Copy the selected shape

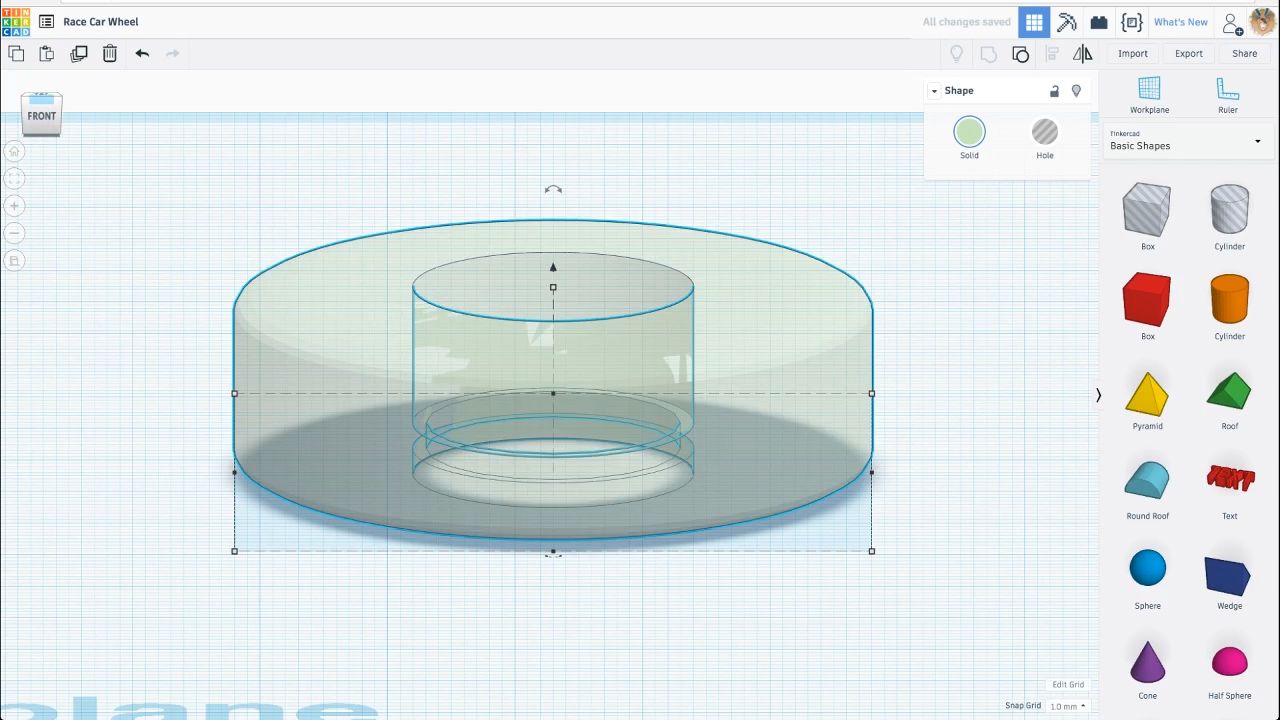click(x=16, y=54)
